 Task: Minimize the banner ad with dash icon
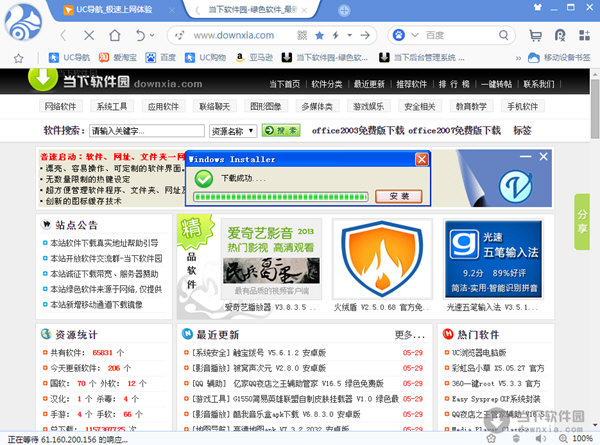[x=525, y=156]
